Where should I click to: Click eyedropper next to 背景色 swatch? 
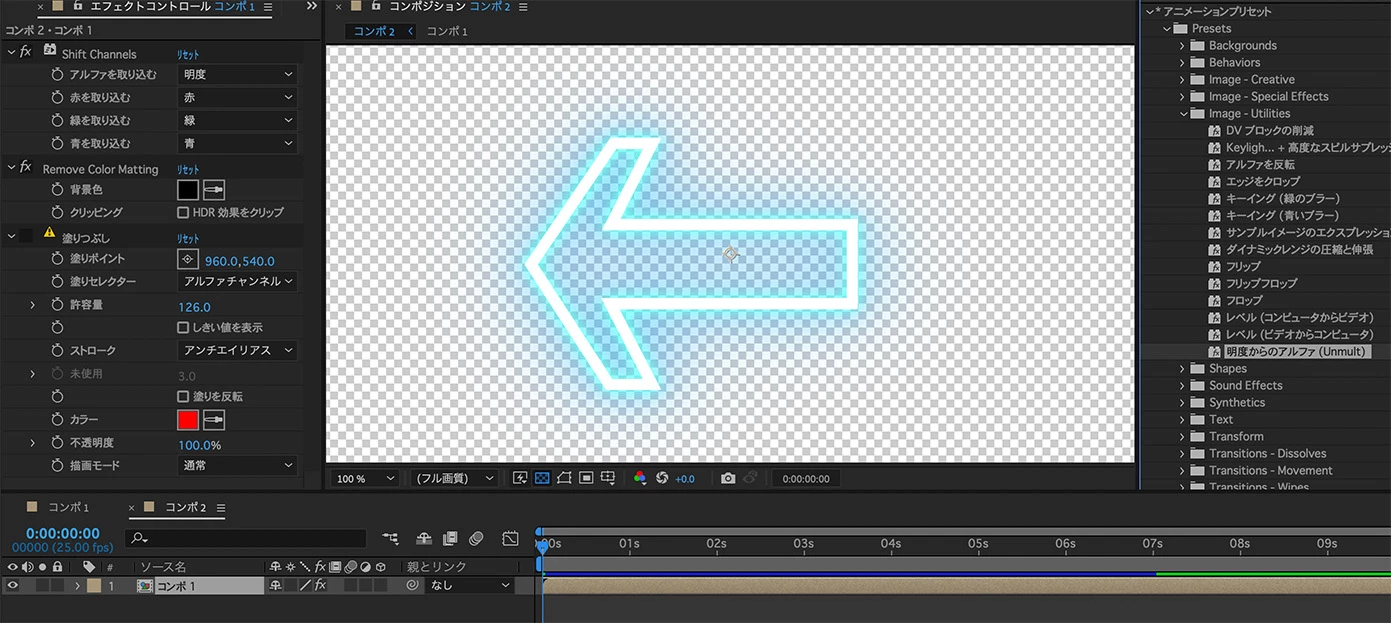tap(214, 189)
